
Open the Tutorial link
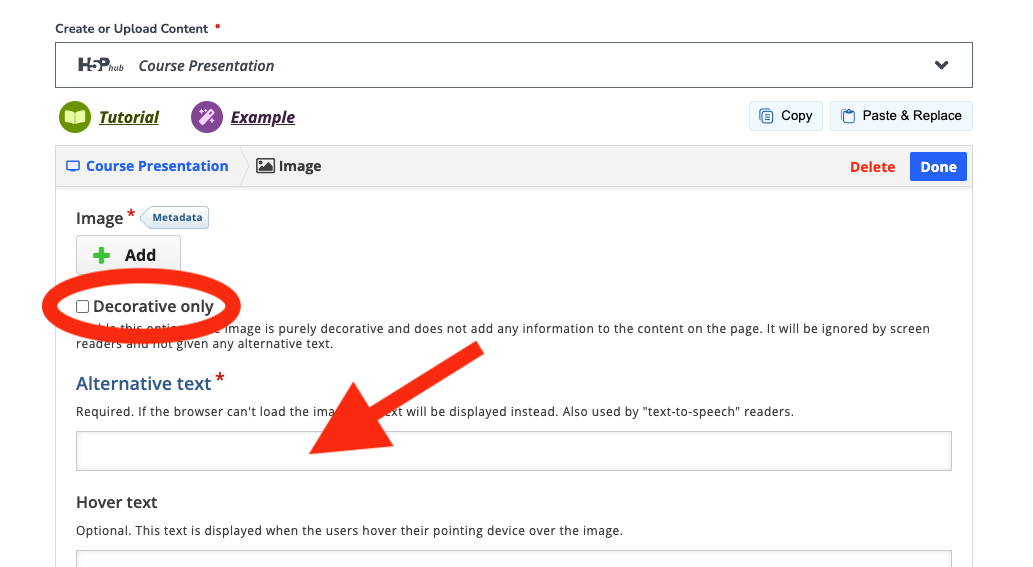[x=128, y=117]
